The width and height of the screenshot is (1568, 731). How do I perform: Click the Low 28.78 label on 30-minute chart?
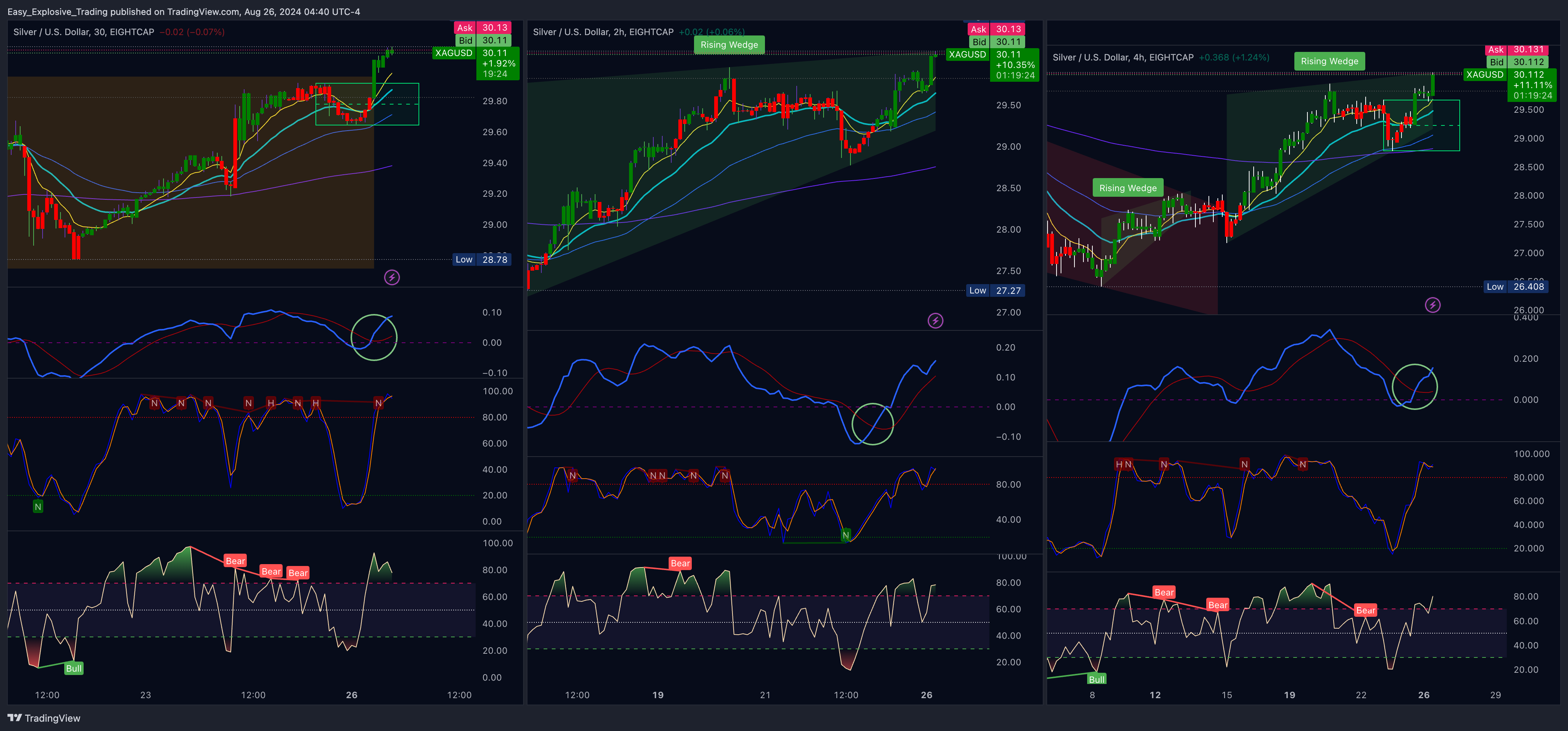click(482, 259)
